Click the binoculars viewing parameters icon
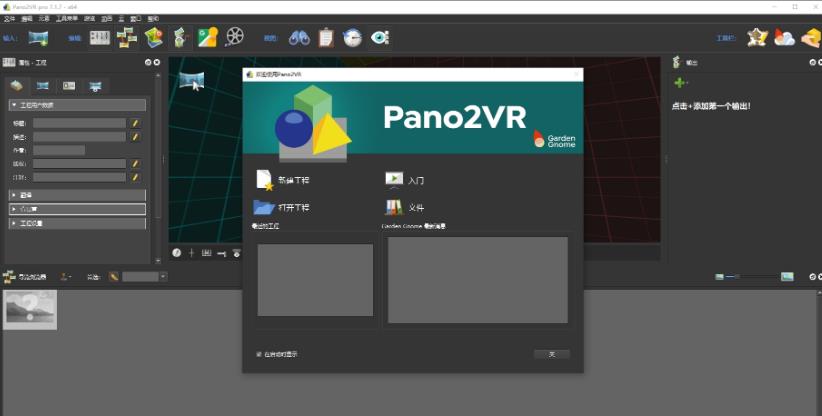 pos(299,38)
